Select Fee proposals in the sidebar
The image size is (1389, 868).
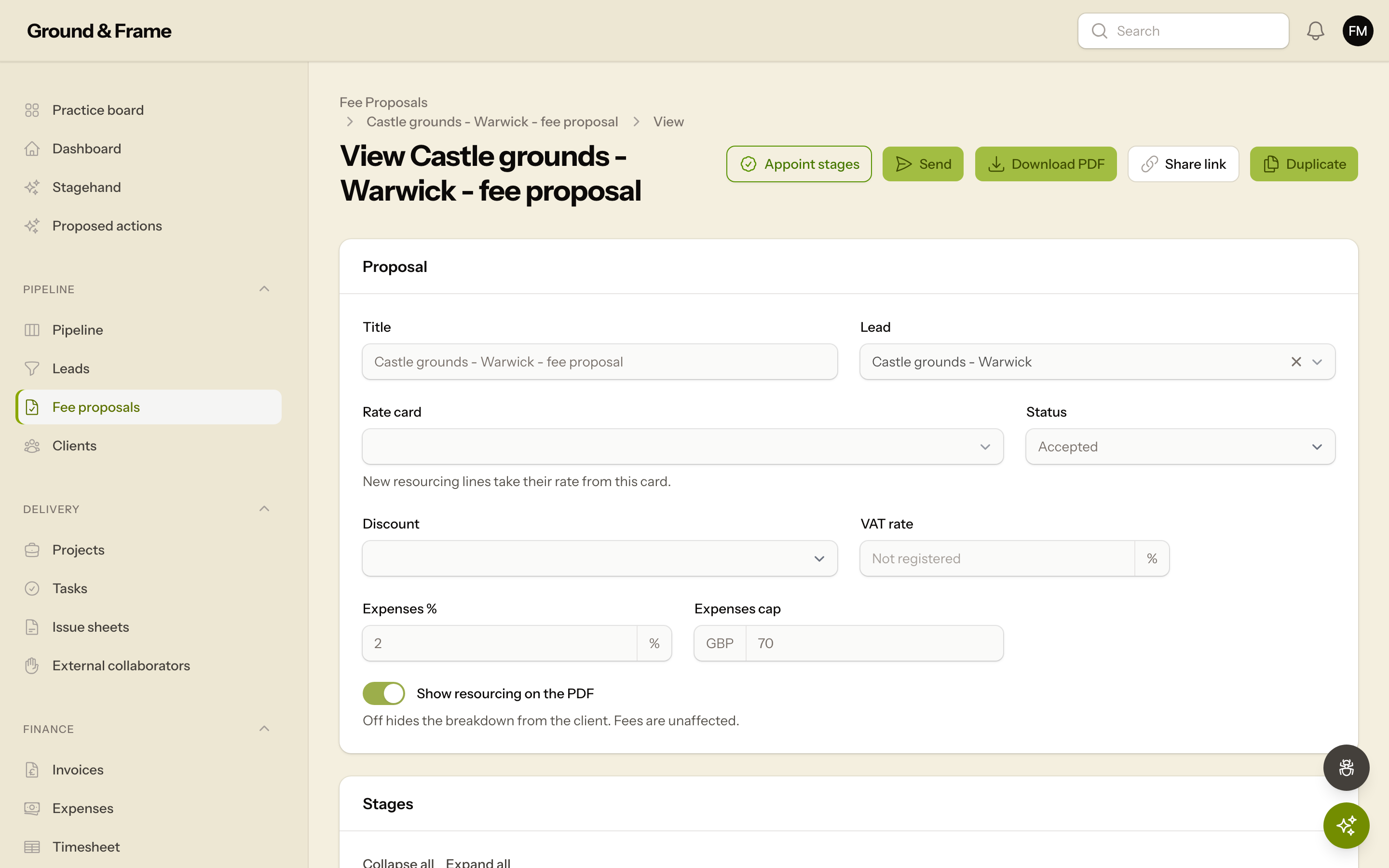click(148, 407)
